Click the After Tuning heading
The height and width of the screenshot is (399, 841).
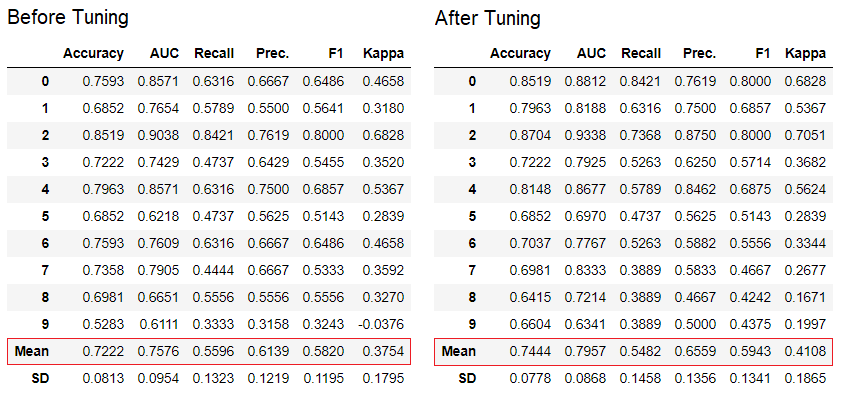tap(487, 19)
